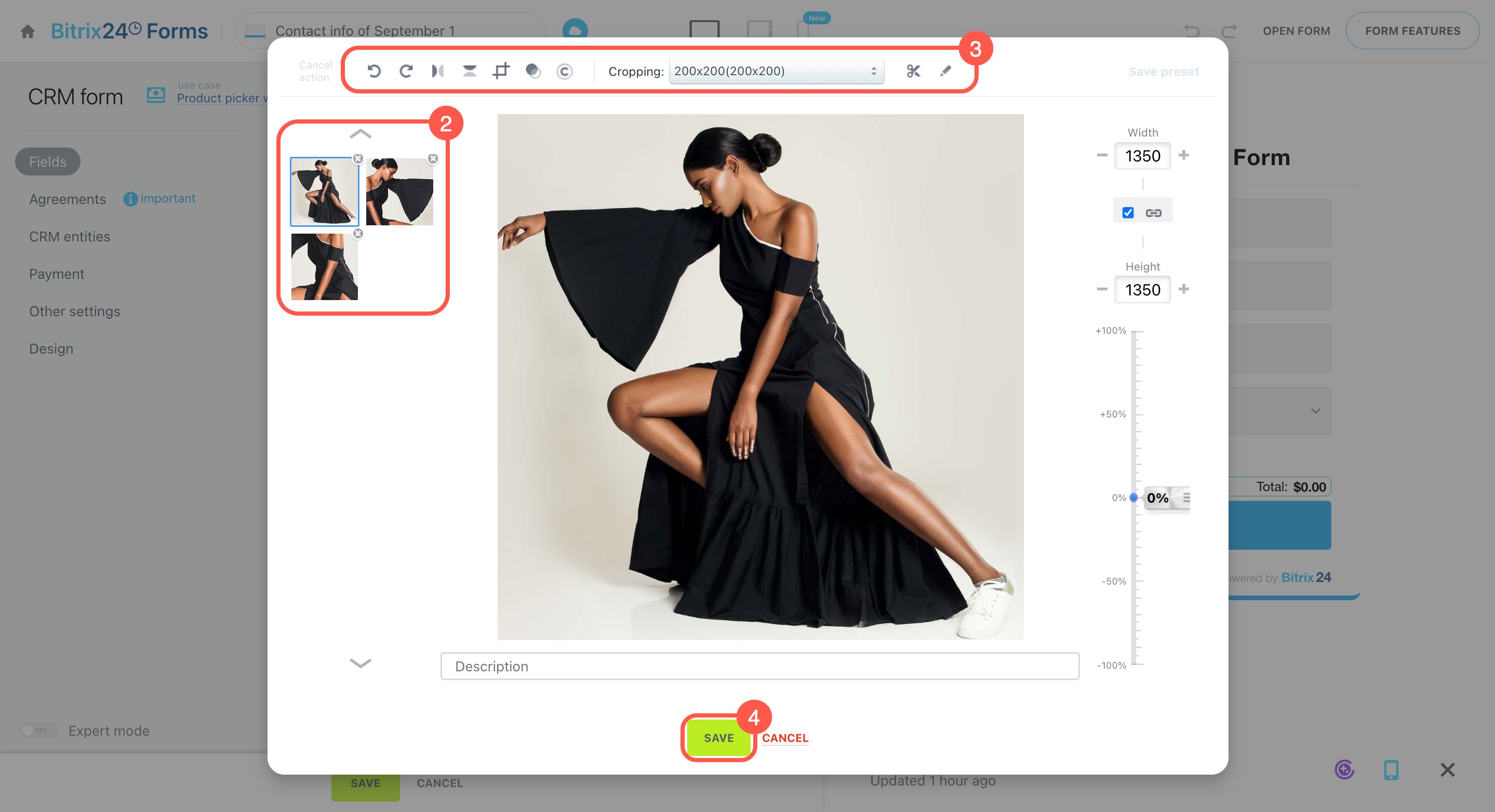Click the scissors cut icon

[x=913, y=71]
